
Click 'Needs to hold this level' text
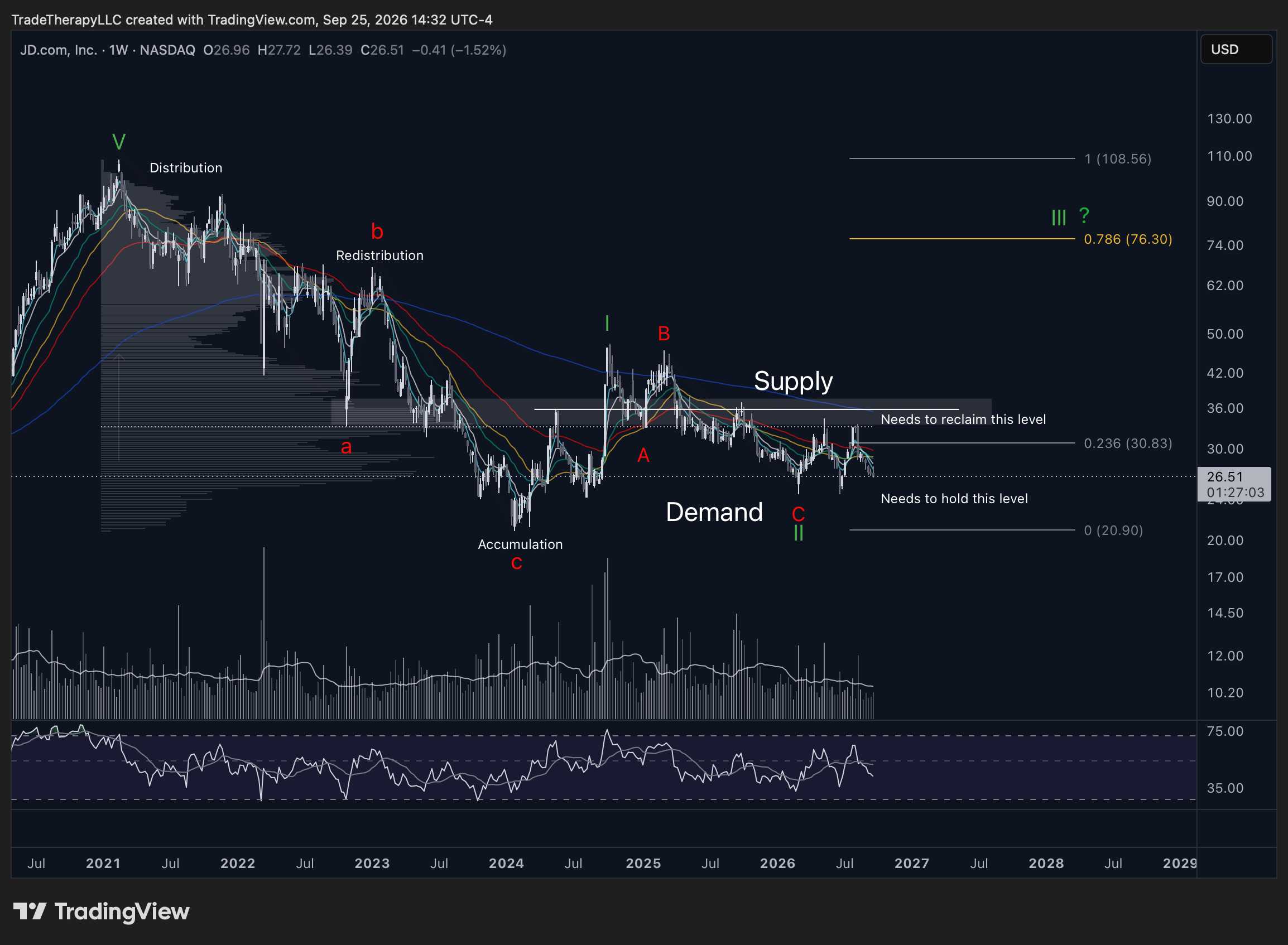pyautogui.click(x=954, y=498)
